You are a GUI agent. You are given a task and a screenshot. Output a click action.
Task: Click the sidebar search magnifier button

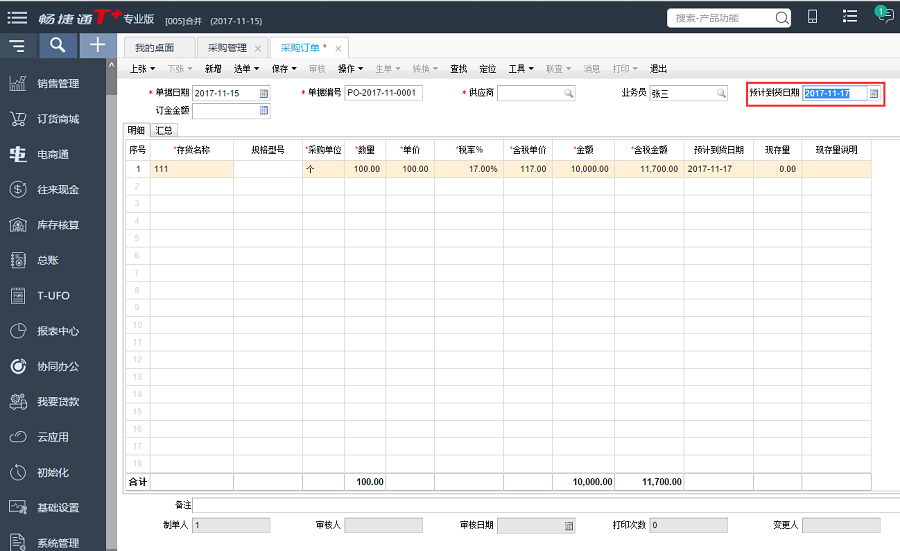pos(58,45)
